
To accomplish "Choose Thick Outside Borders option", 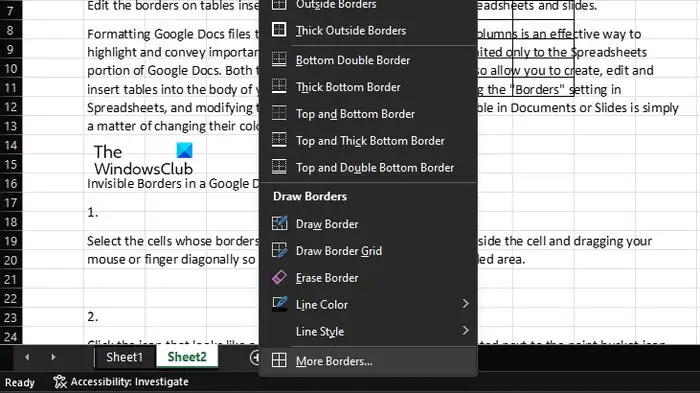I will pos(368,30).
